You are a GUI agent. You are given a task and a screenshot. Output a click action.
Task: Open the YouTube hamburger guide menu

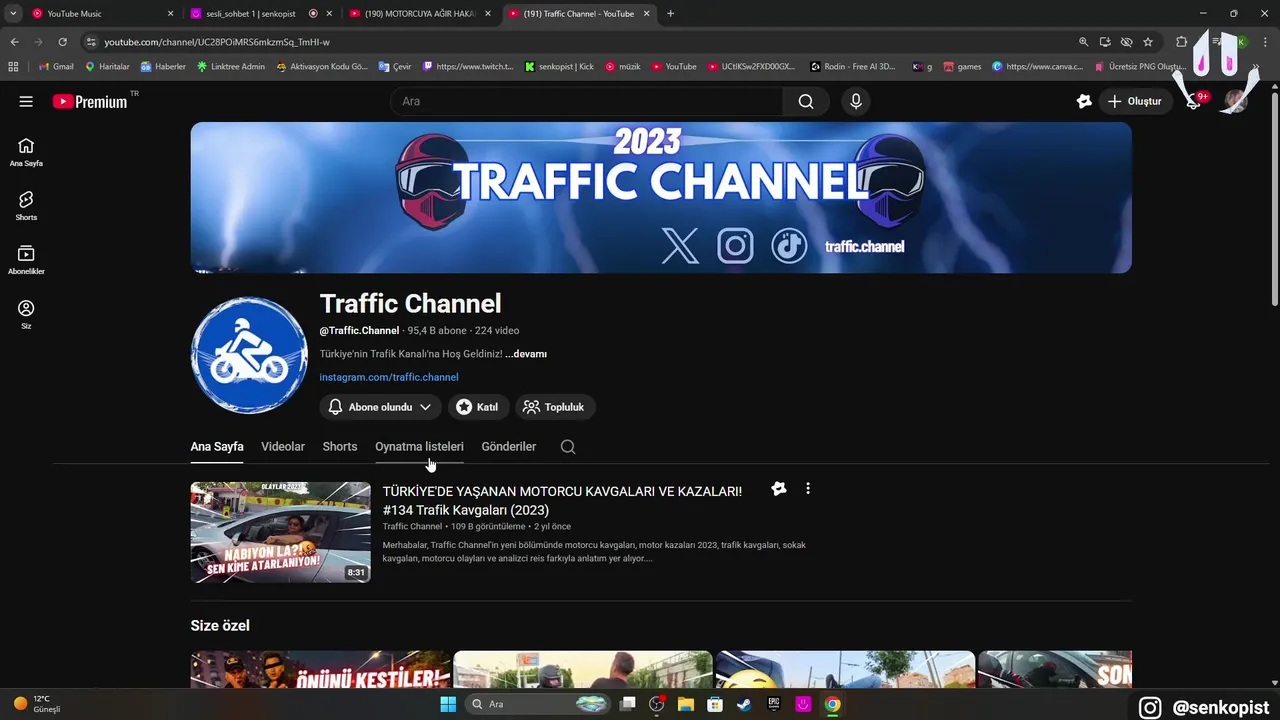tap(26, 101)
